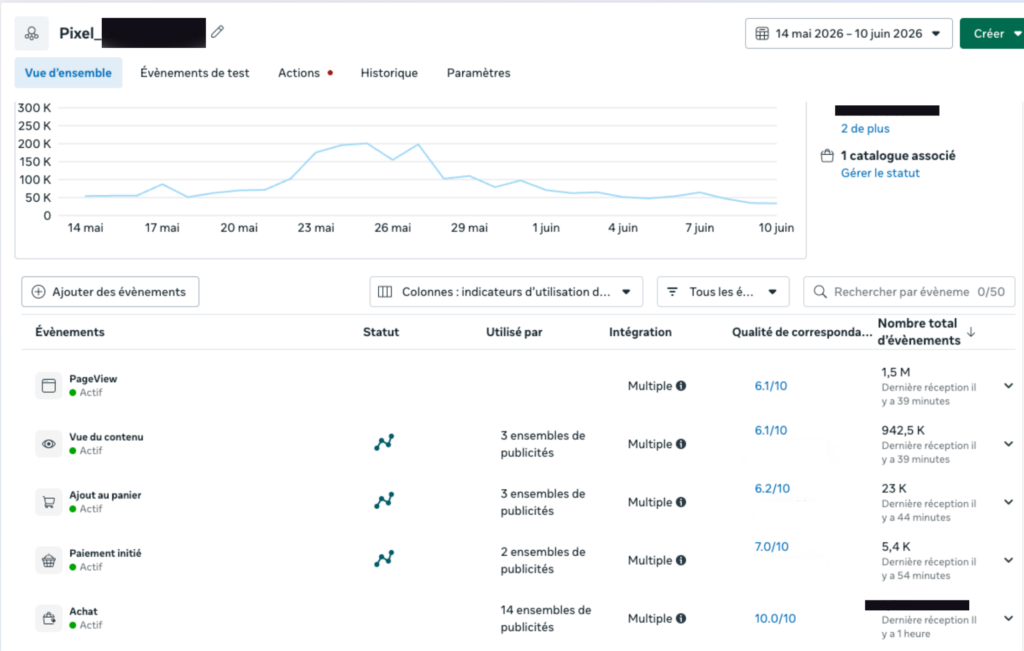Expand the Paiement initié row chevron
Image resolution: width=1024 pixels, height=651 pixels.
(1008, 560)
